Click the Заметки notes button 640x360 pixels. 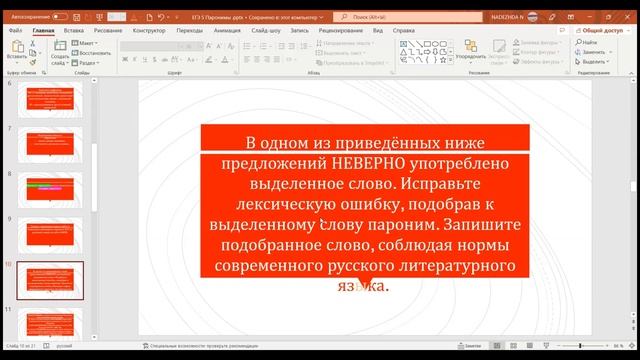[x=469, y=346]
